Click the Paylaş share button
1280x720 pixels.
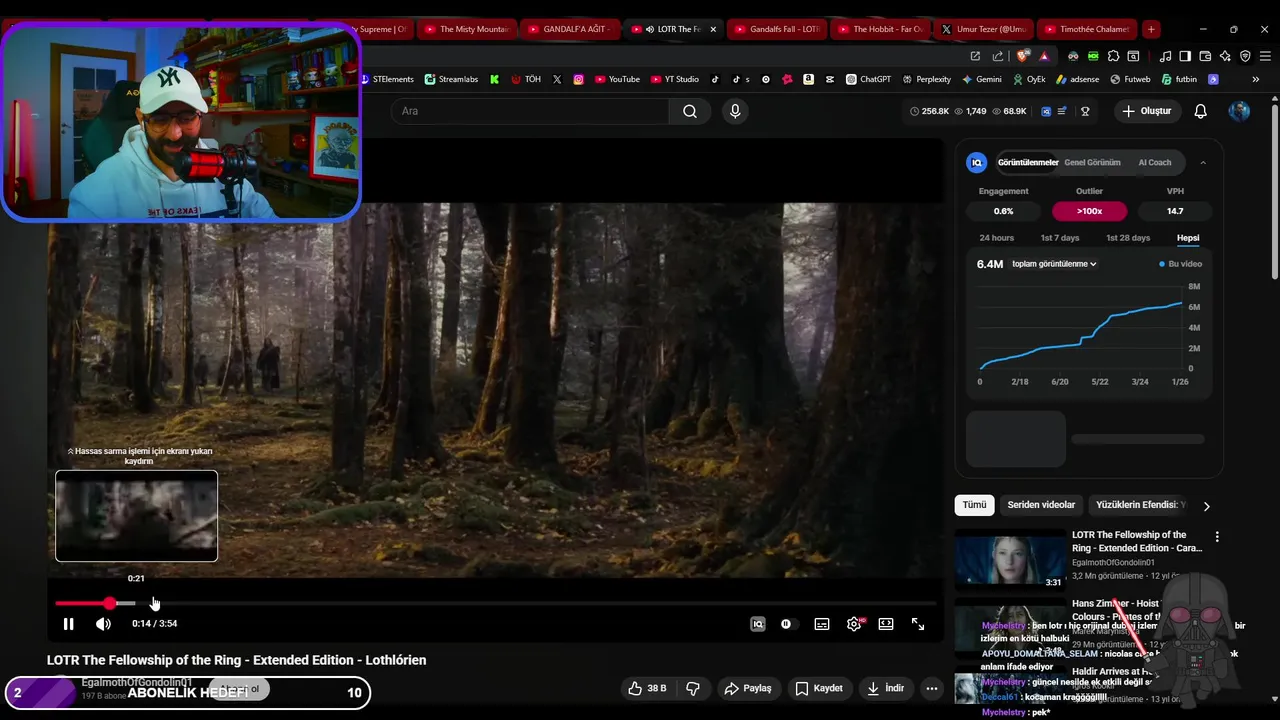click(x=748, y=688)
